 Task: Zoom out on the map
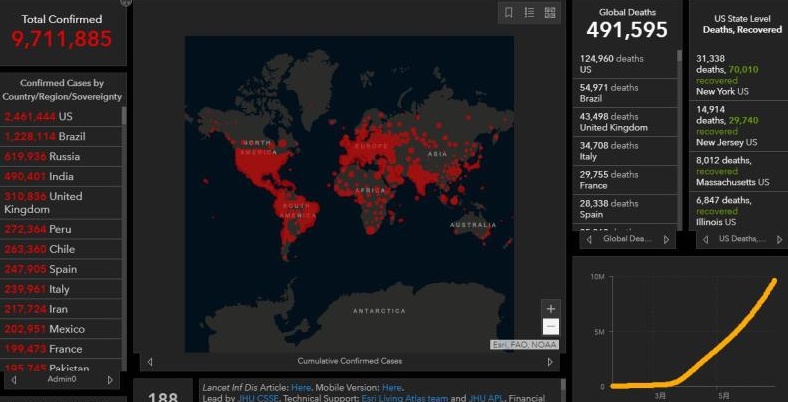tap(550, 327)
